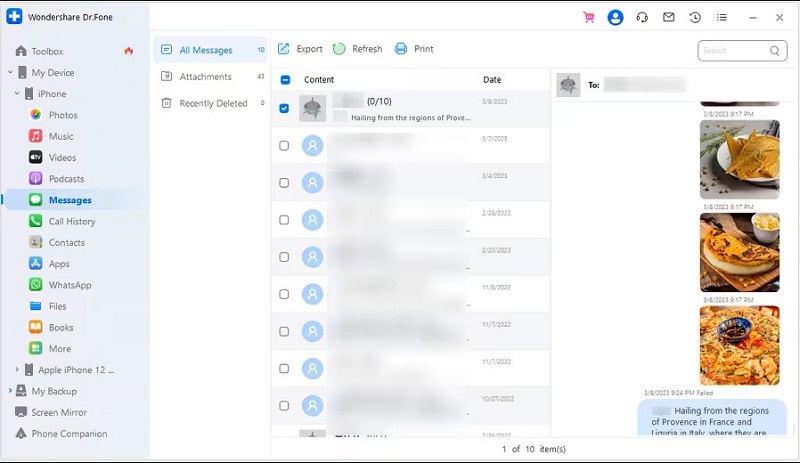The width and height of the screenshot is (800, 463).
Task: Switch to the Attachments tab
Action: tap(205, 77)
